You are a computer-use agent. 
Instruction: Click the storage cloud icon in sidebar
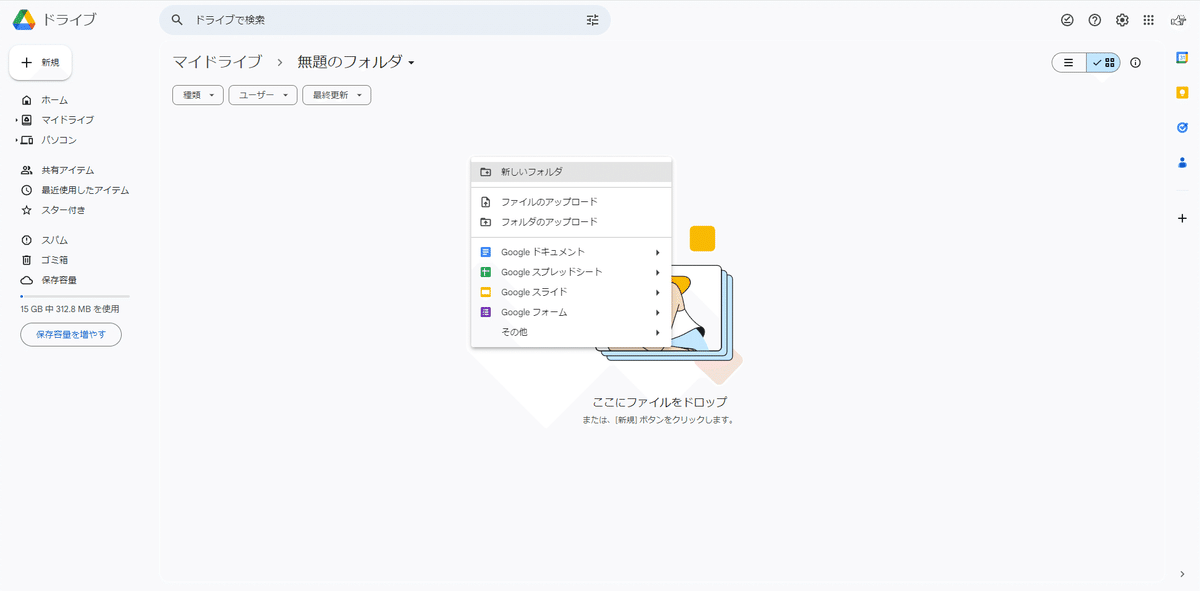(x=27, y=280)
